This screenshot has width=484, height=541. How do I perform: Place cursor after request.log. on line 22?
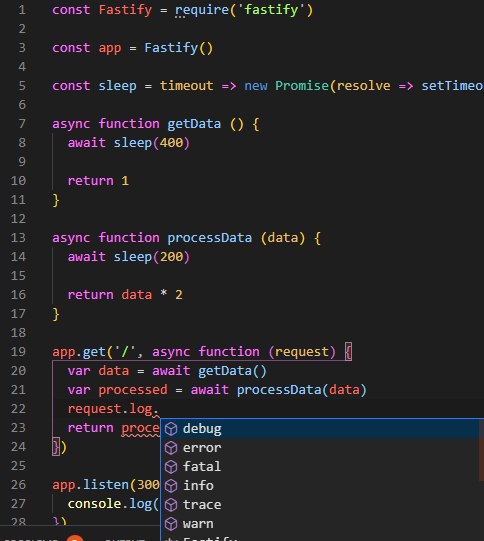tap(159, 409)
